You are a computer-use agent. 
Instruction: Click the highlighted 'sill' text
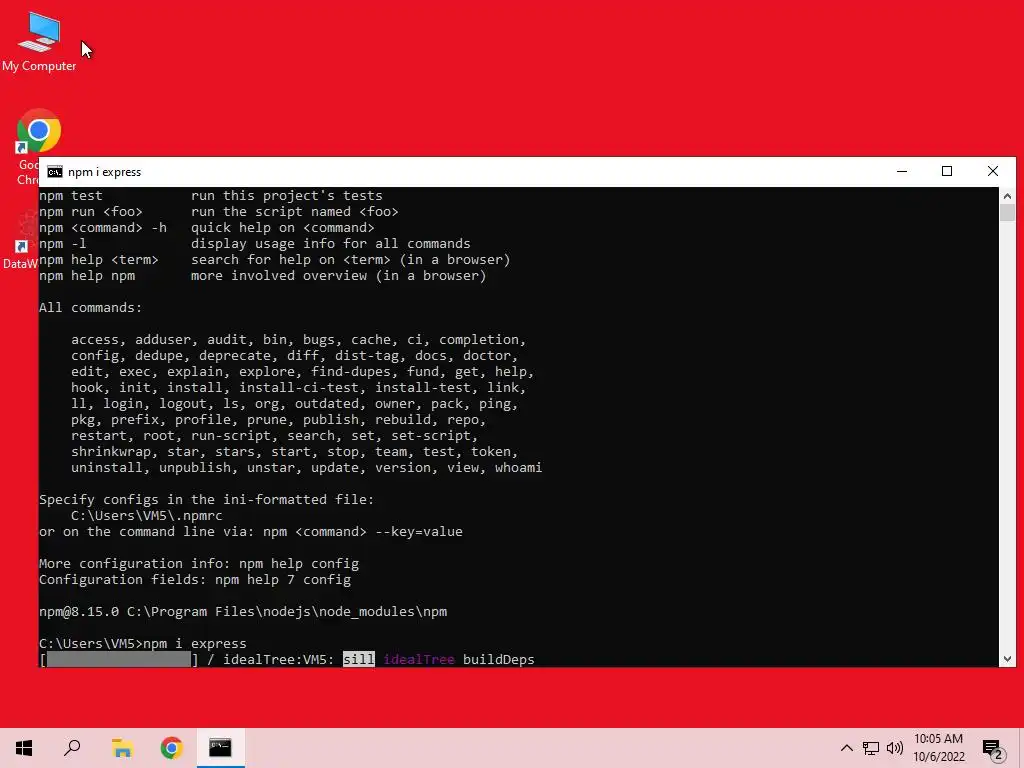tap(359, 660)
